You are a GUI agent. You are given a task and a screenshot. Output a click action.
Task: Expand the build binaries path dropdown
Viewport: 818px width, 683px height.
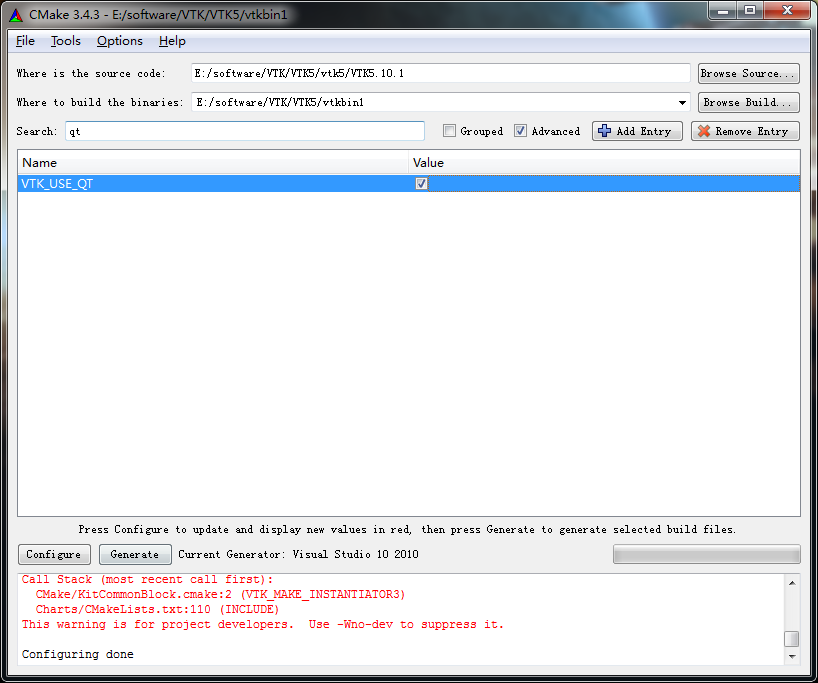coord(682,102)
